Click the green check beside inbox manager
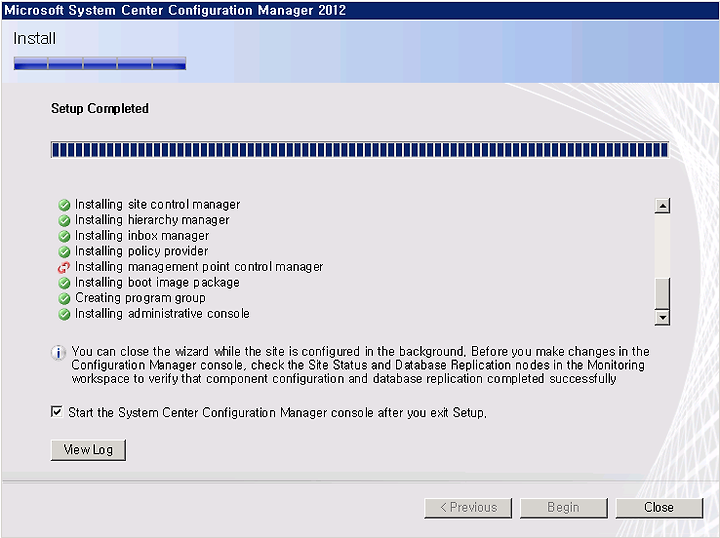This screenshot has height=538, width=720. click(x=64, y=236)
